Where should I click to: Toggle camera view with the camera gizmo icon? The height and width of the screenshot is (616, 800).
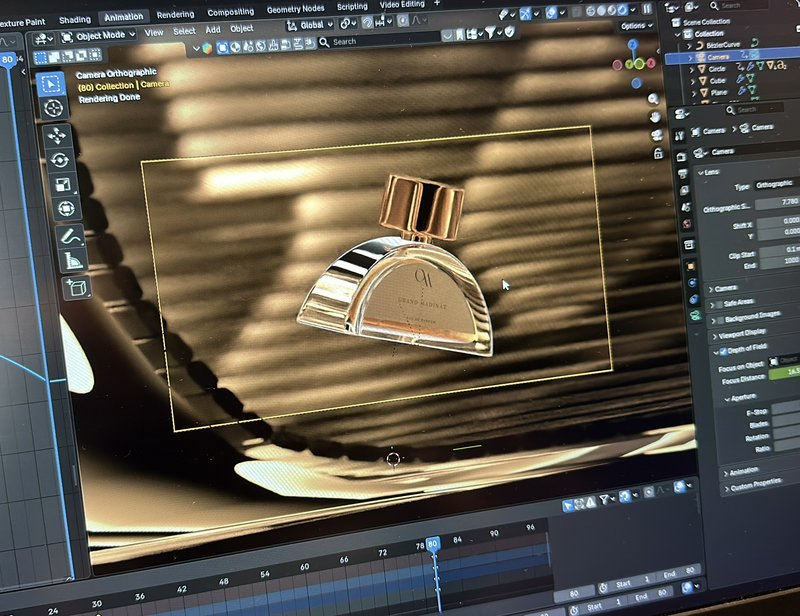657,135
